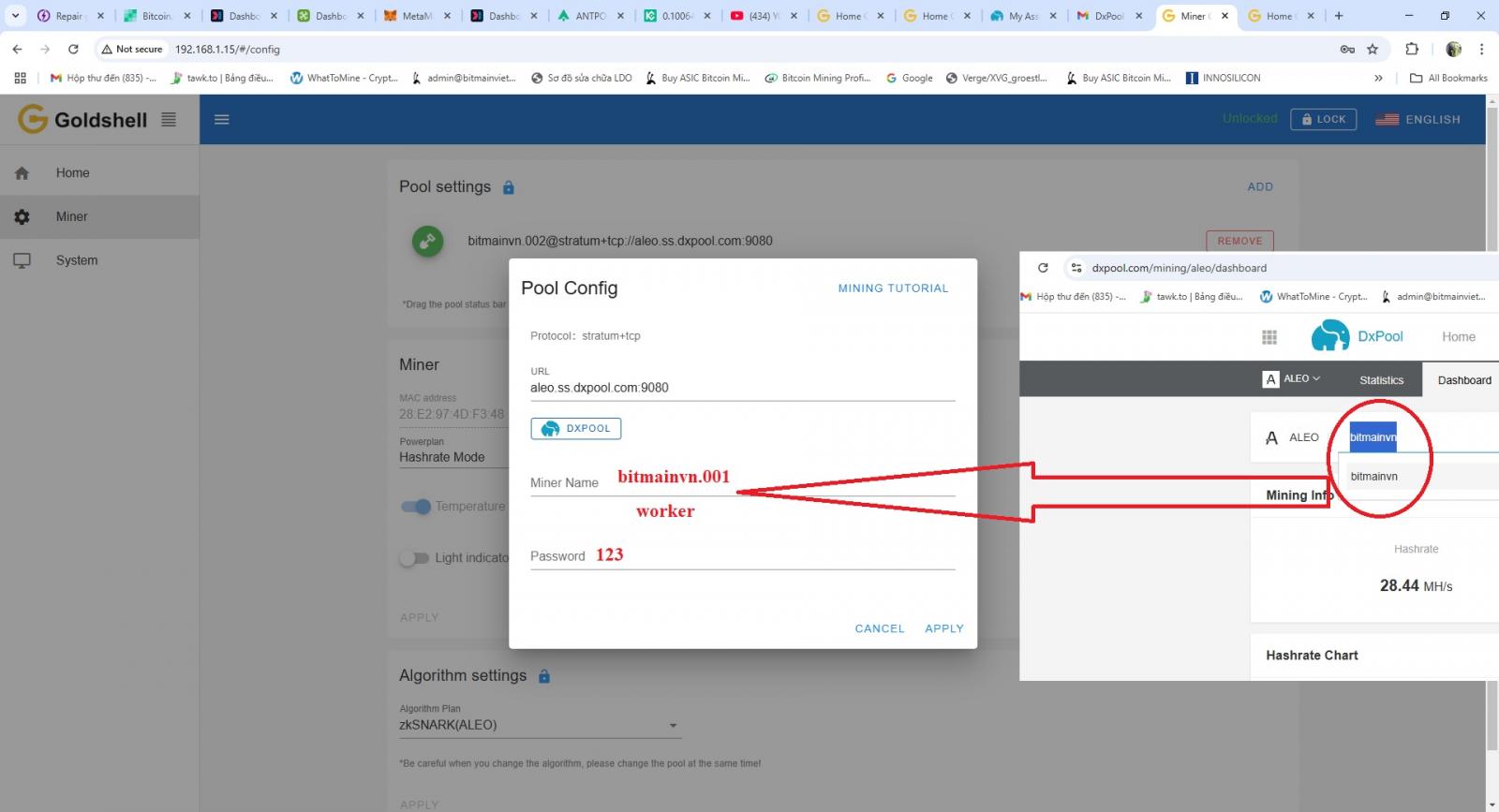Click the DxPool apps grid icon
The width and height of the screenshot is (1499, 812).
click(x=1269, y=337)
